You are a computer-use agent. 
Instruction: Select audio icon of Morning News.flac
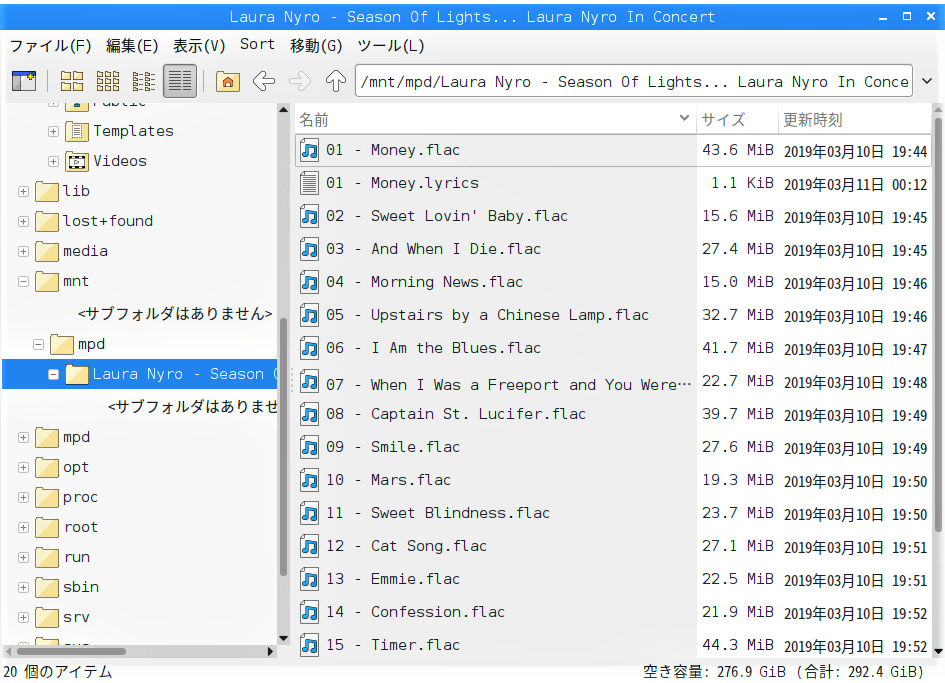point(309,282)
